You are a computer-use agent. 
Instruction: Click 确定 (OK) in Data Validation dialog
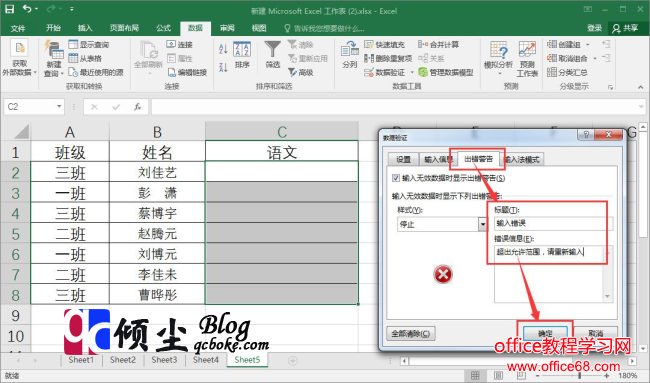(545, 333)
